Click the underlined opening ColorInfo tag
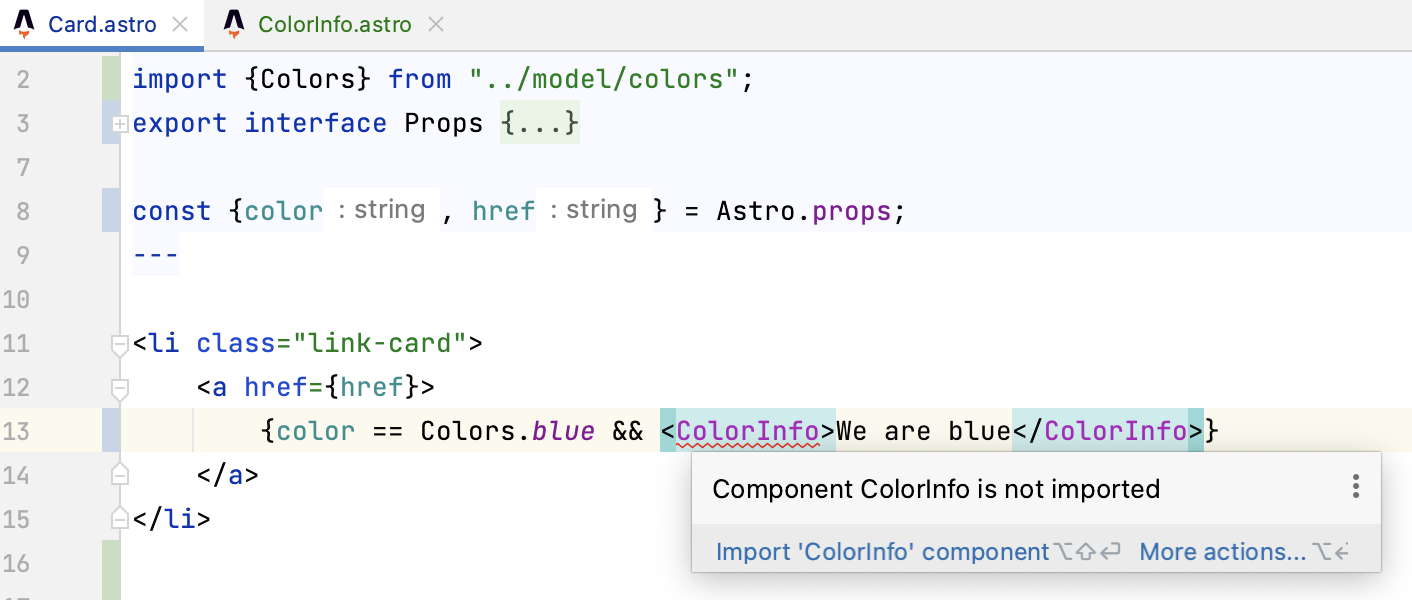The height and width of the screenshot is (600, 1412). coord(748,431)
